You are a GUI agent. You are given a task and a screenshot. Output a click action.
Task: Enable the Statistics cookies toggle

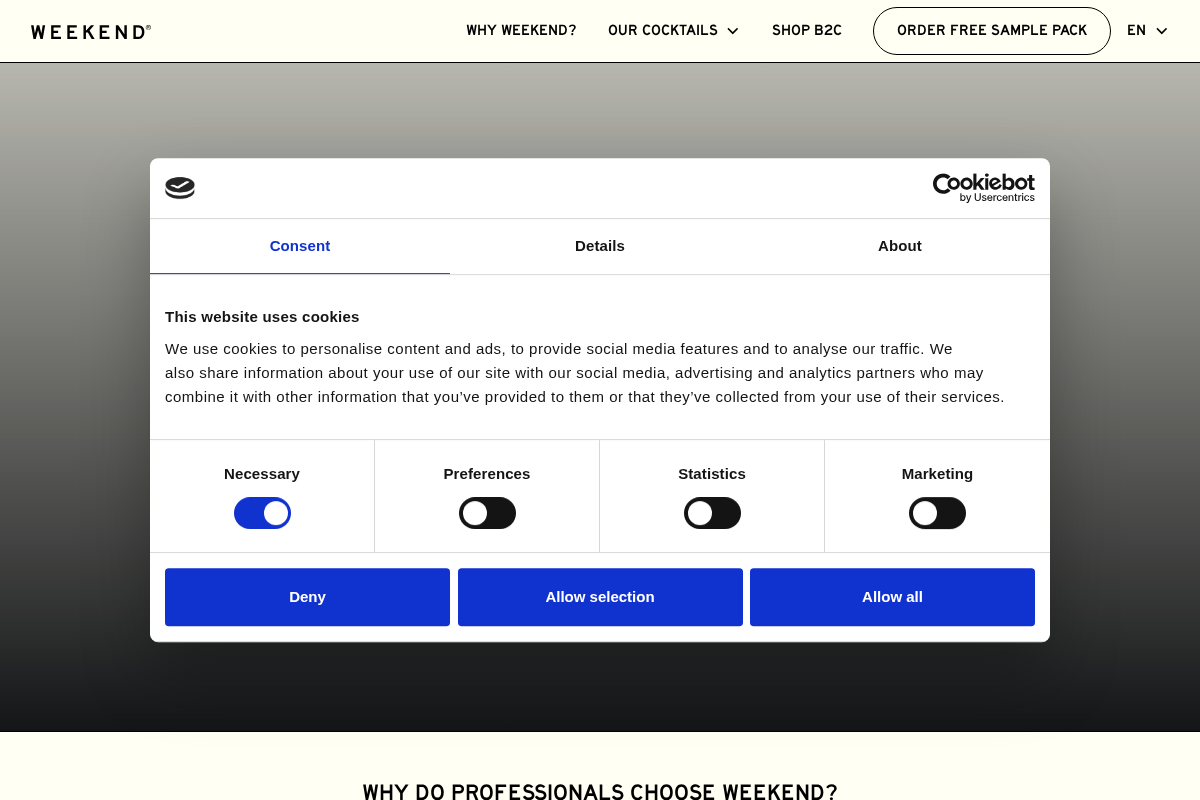pos(712,513)
